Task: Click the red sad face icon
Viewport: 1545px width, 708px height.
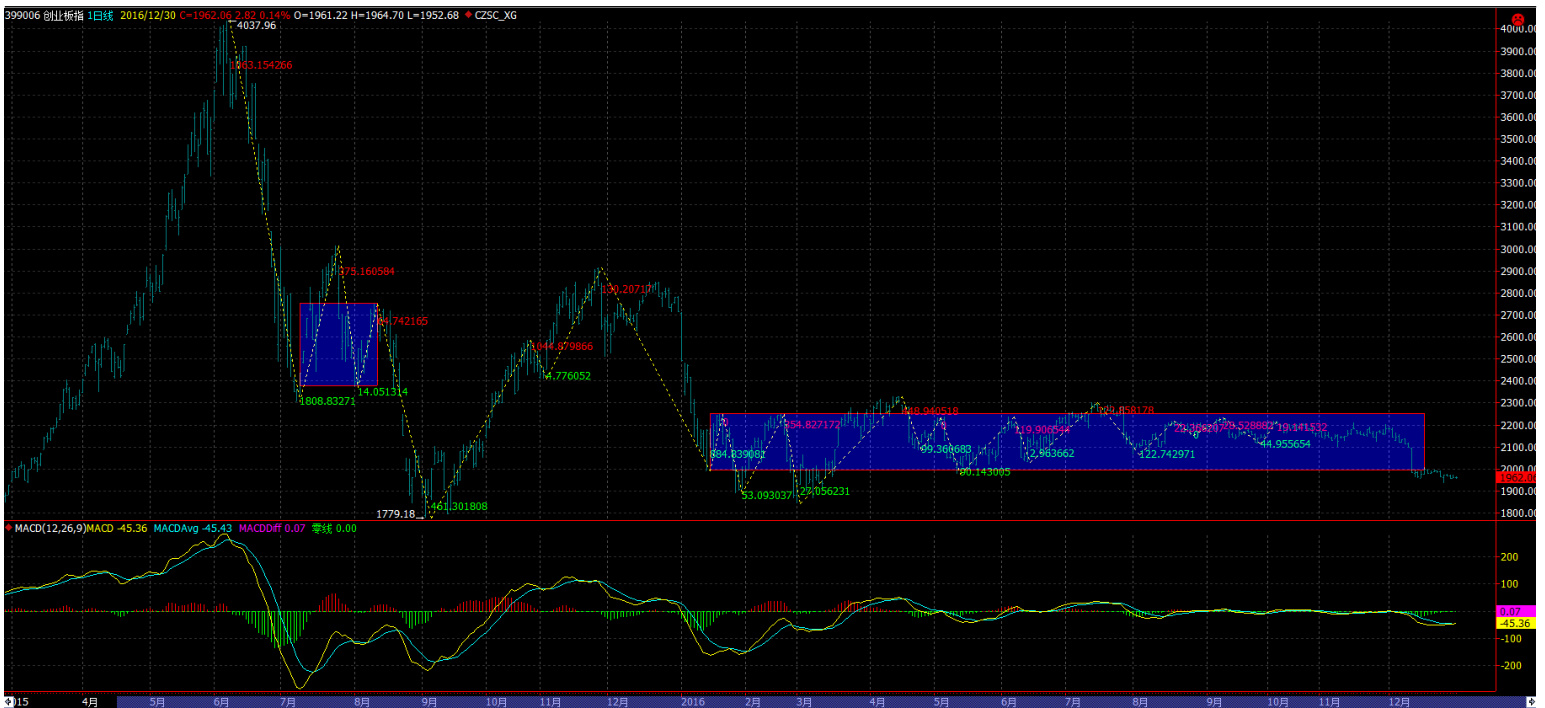Action: pyautogui.click(x=1517, y=19)
